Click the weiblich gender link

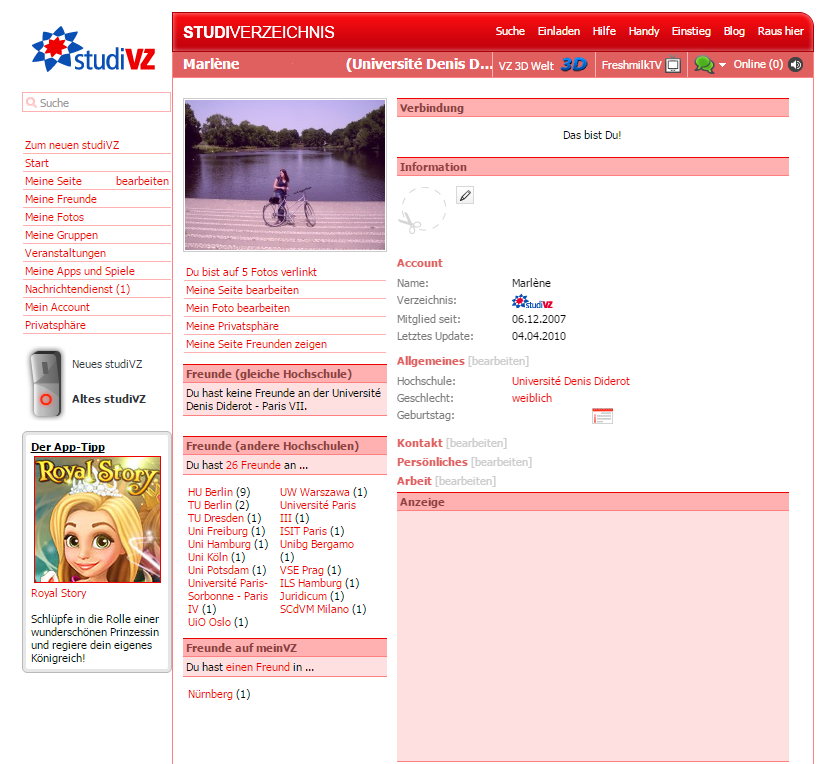point(532,398)
